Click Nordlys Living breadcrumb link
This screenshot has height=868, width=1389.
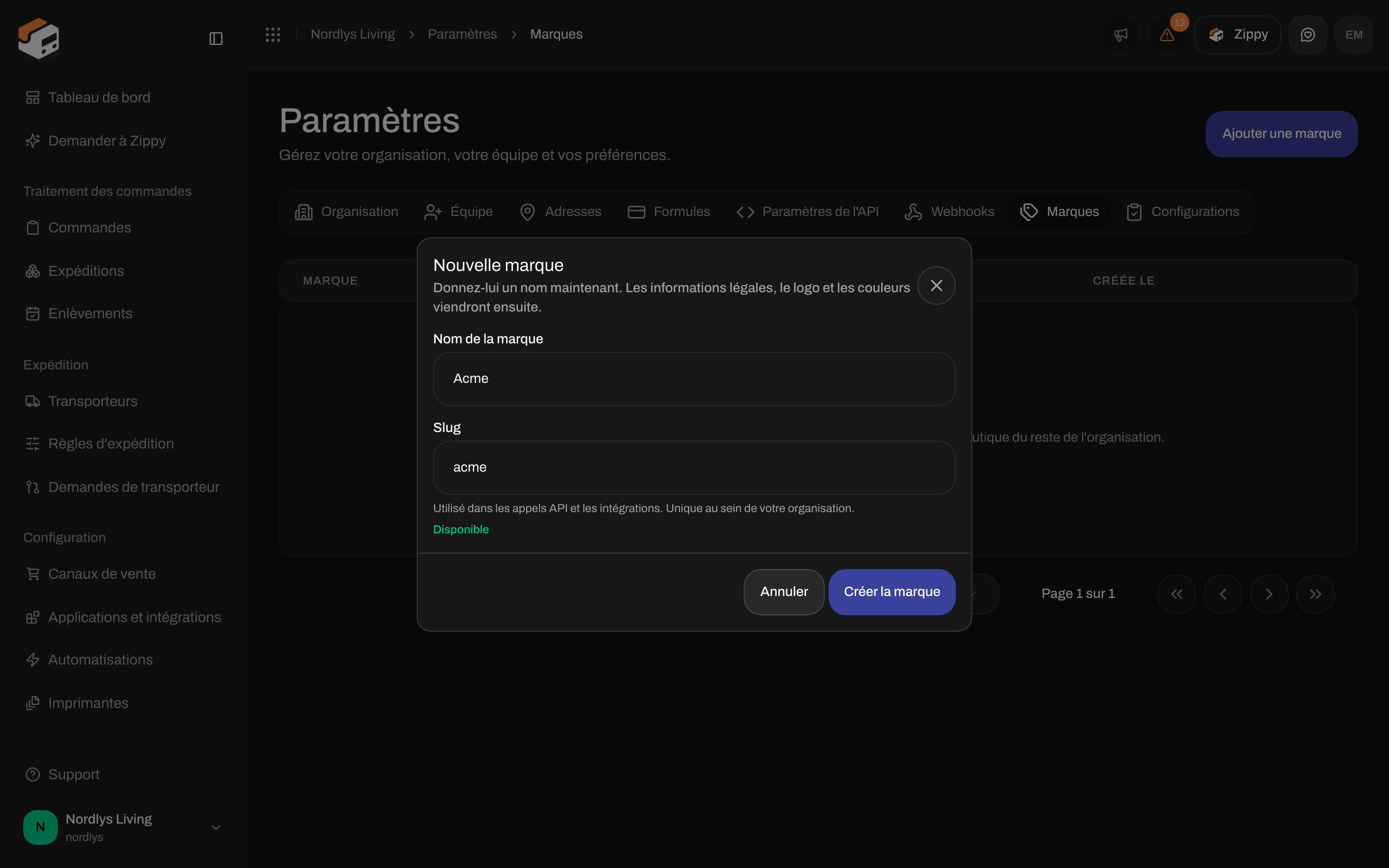[x=353, y=34]
